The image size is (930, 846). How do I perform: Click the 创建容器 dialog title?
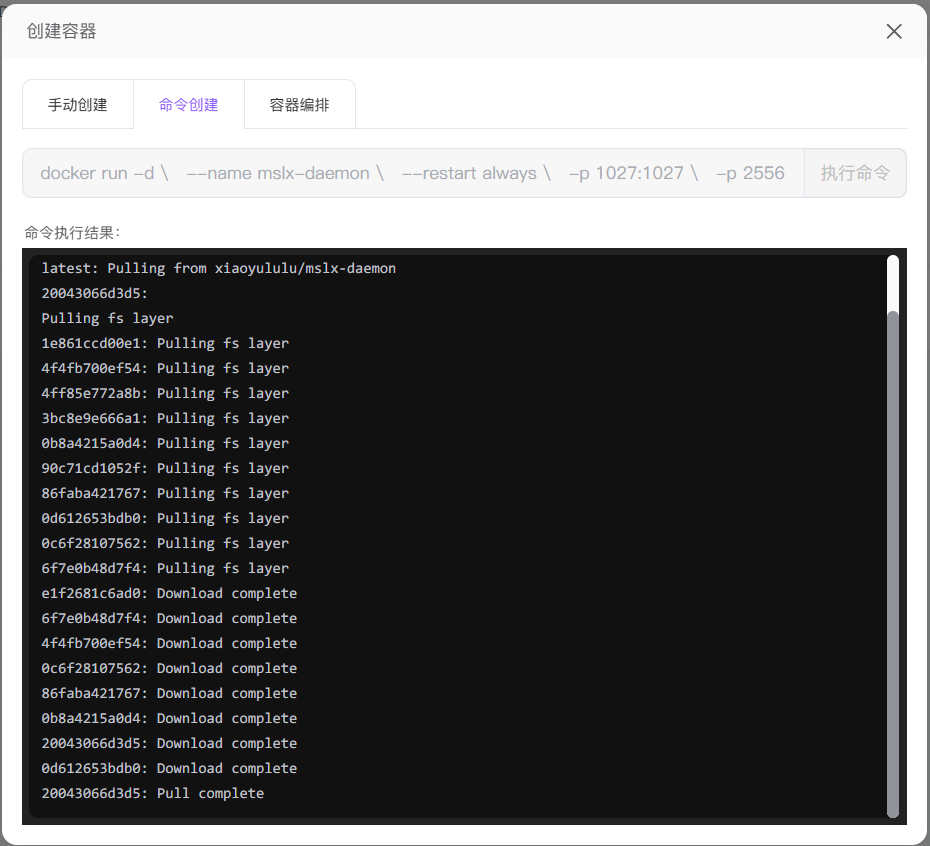(x=62, y=31)
